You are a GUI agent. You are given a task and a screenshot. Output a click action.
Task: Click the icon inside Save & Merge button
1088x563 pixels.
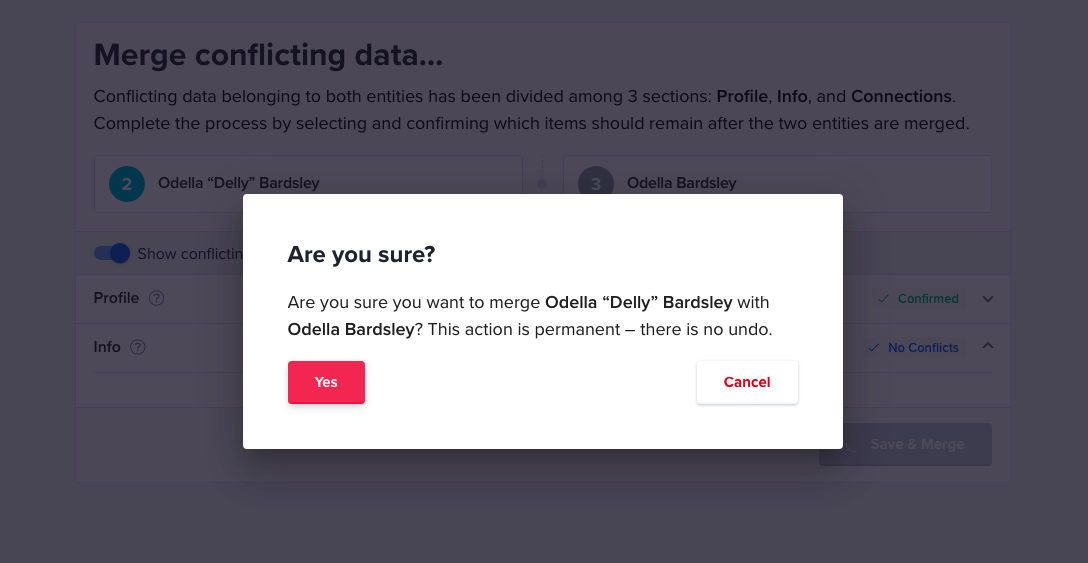coord(850,445)
